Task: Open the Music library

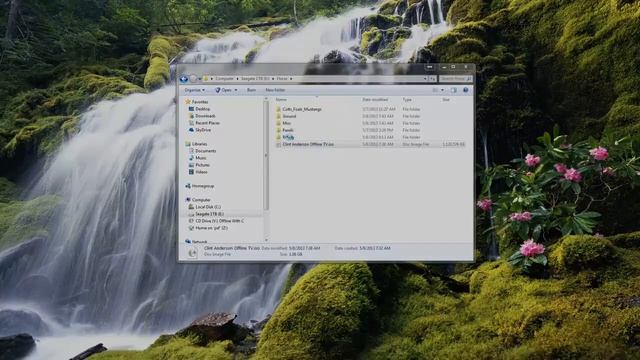Action: pyautogui.click(x=198, y=158)
